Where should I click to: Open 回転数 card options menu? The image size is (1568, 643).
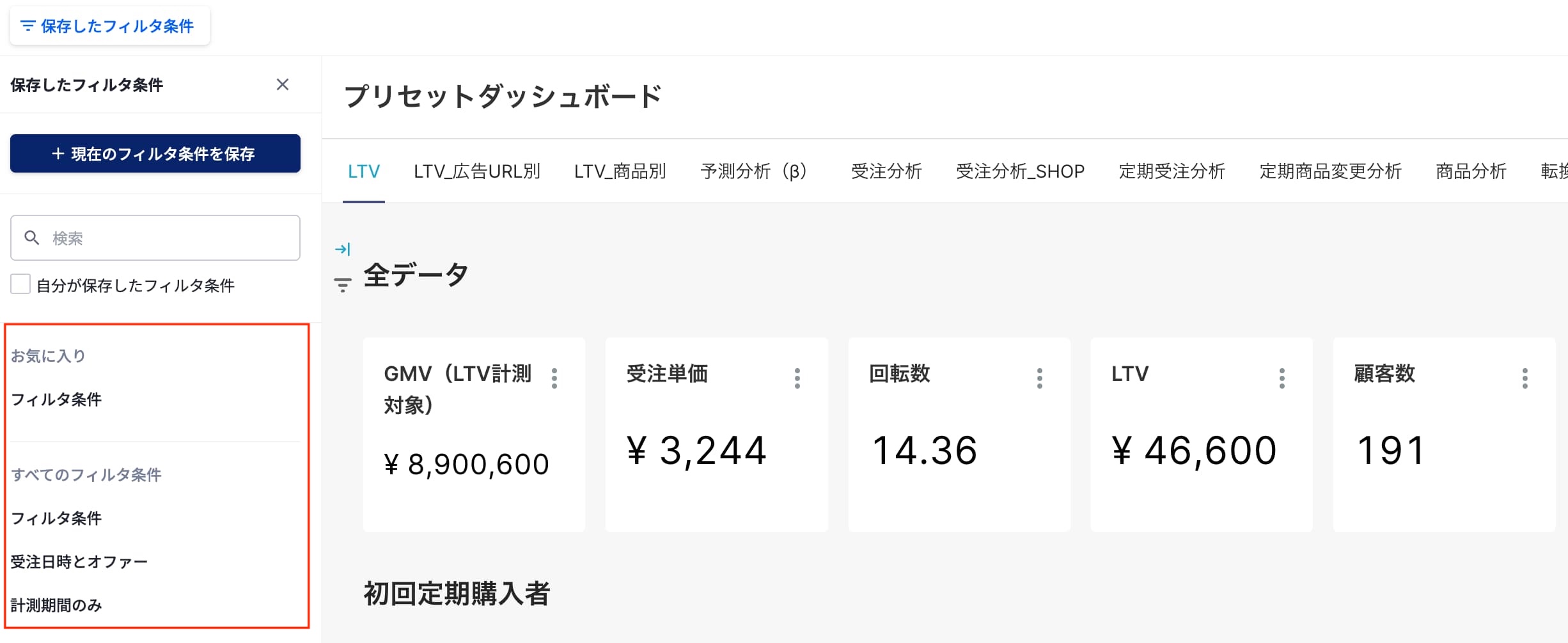[1040, 378]
